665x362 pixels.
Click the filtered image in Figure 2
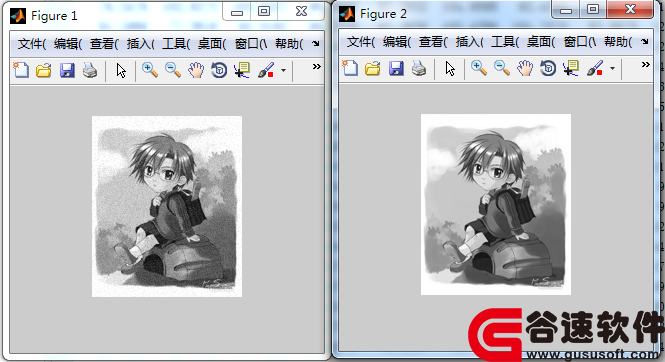click(x=496, y=204)
